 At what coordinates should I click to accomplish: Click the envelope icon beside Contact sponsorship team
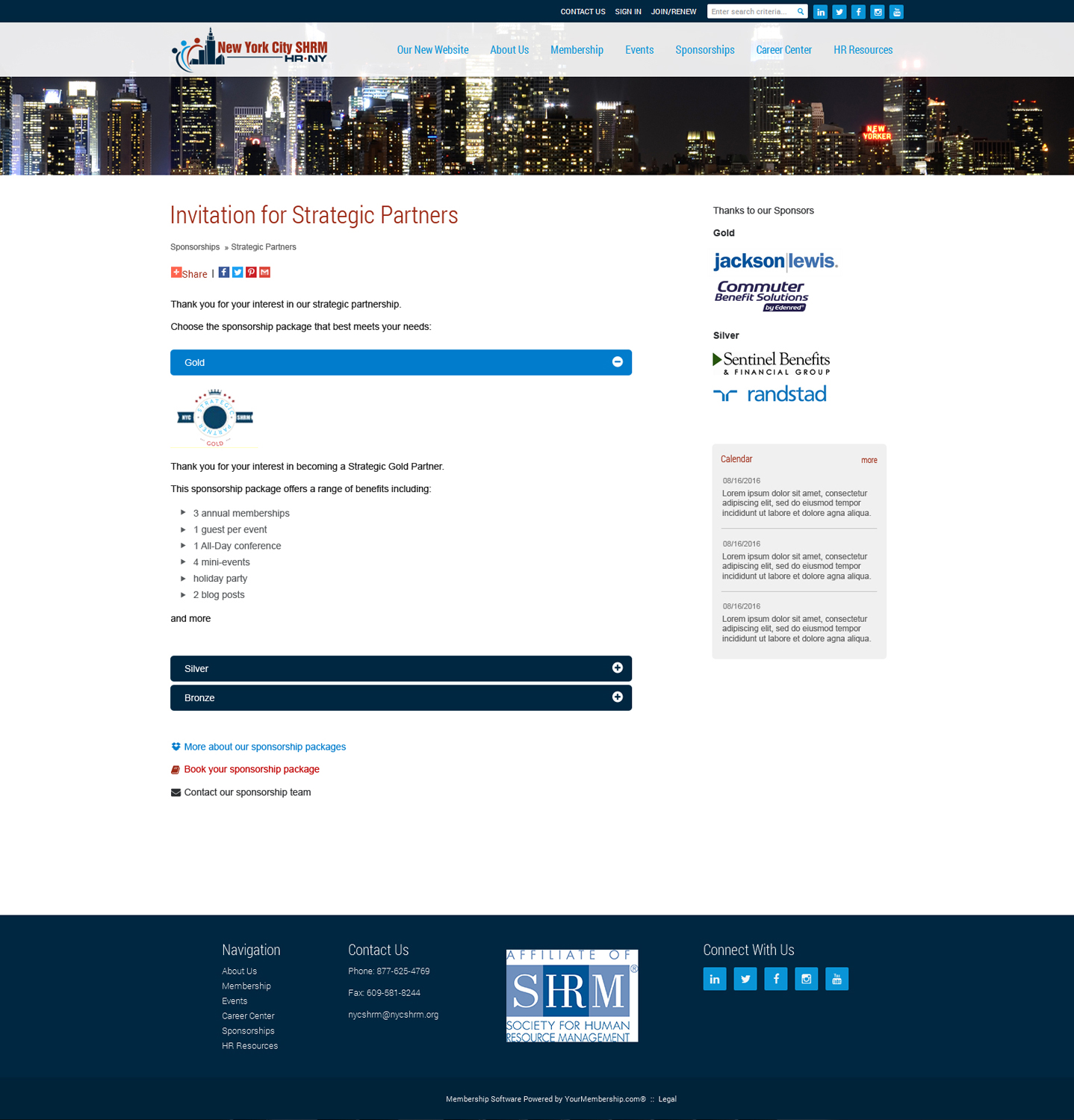[x=176, y=793]
